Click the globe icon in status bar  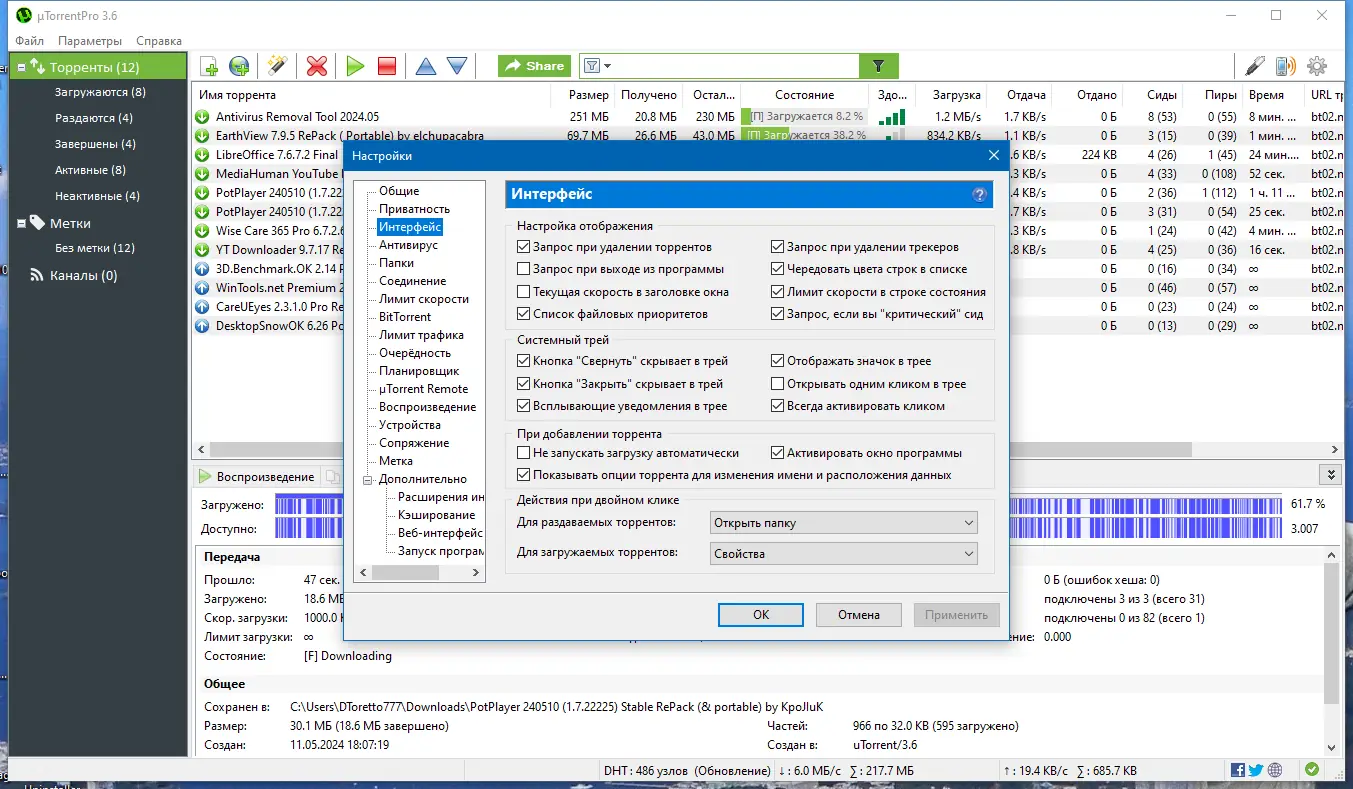tap(1274, 770)
